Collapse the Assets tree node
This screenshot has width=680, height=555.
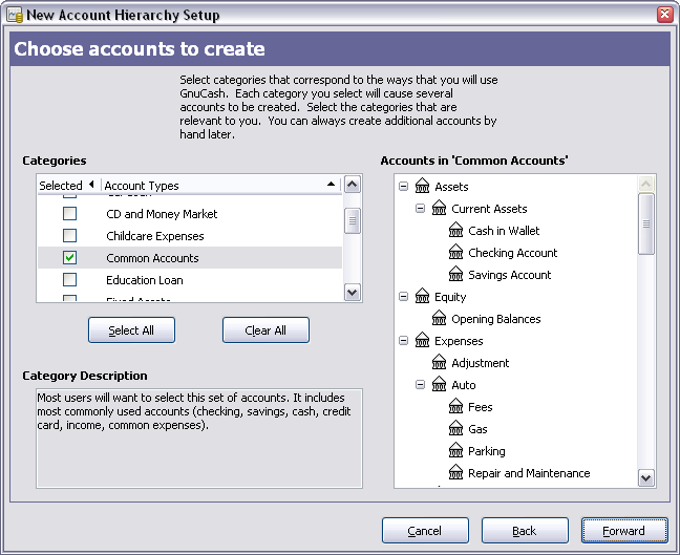(403, 186)
